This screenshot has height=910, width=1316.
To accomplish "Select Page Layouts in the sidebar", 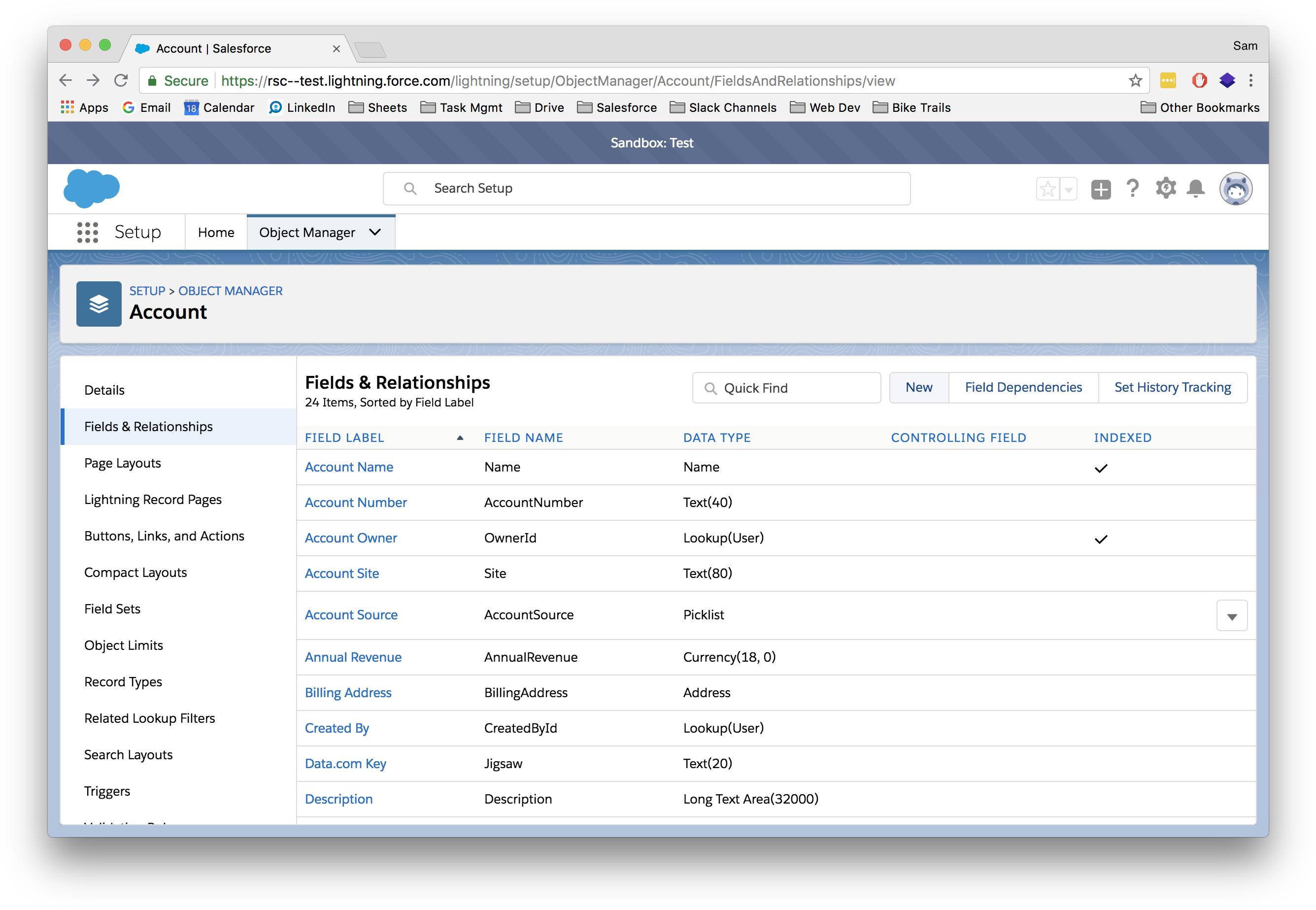I will (x=123, y=463).
